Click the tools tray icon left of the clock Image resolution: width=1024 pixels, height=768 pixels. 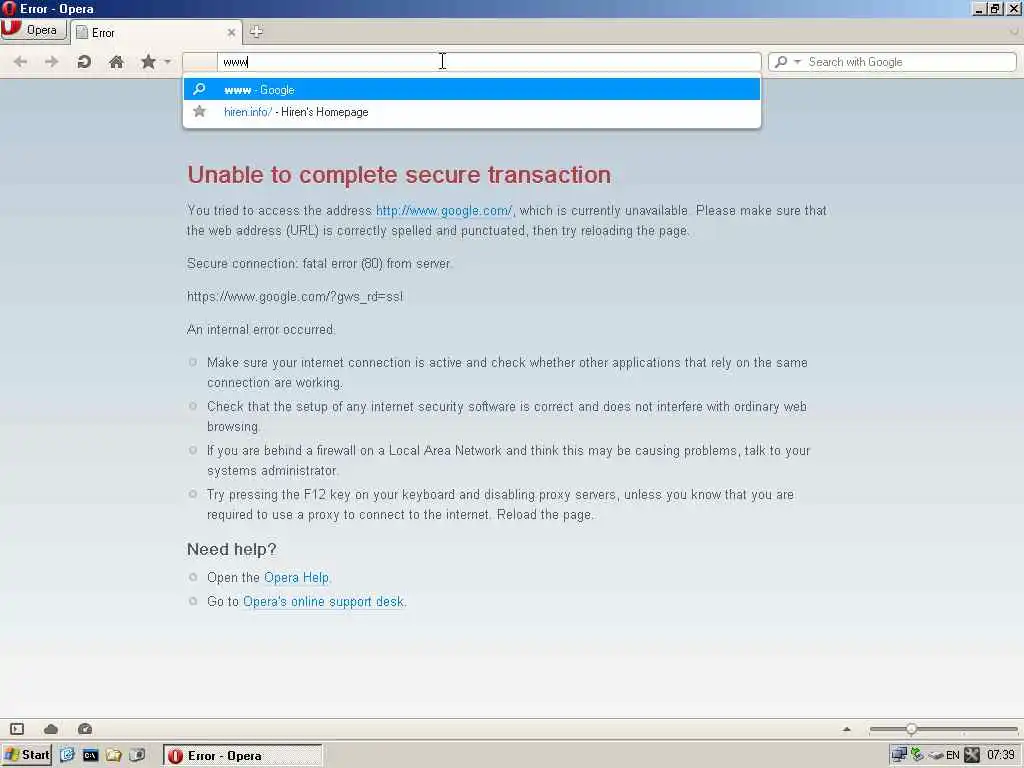pos(972,756)
